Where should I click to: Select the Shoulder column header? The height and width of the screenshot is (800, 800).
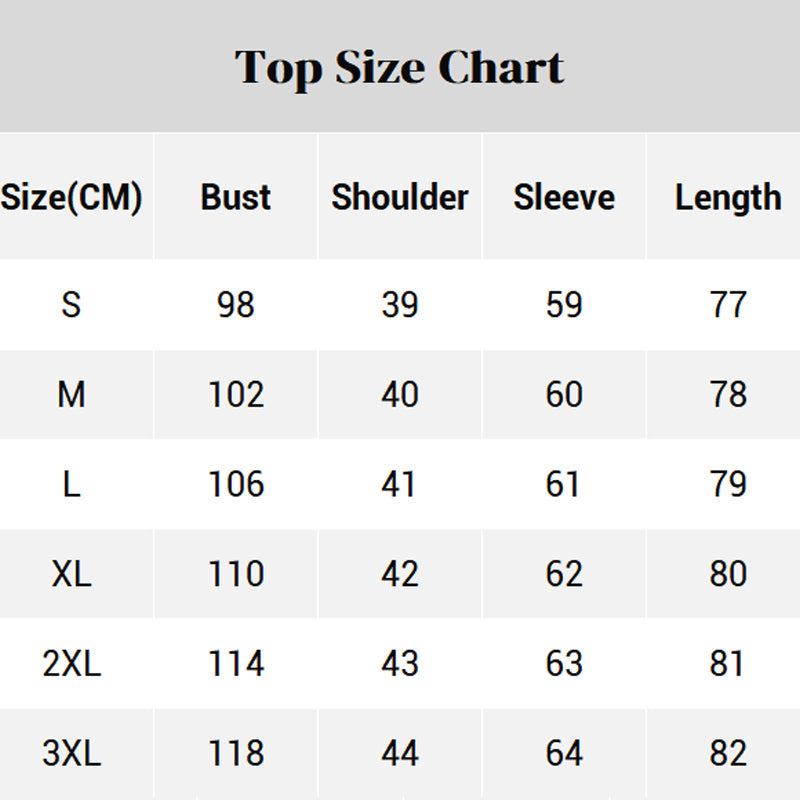coord(400,197)
